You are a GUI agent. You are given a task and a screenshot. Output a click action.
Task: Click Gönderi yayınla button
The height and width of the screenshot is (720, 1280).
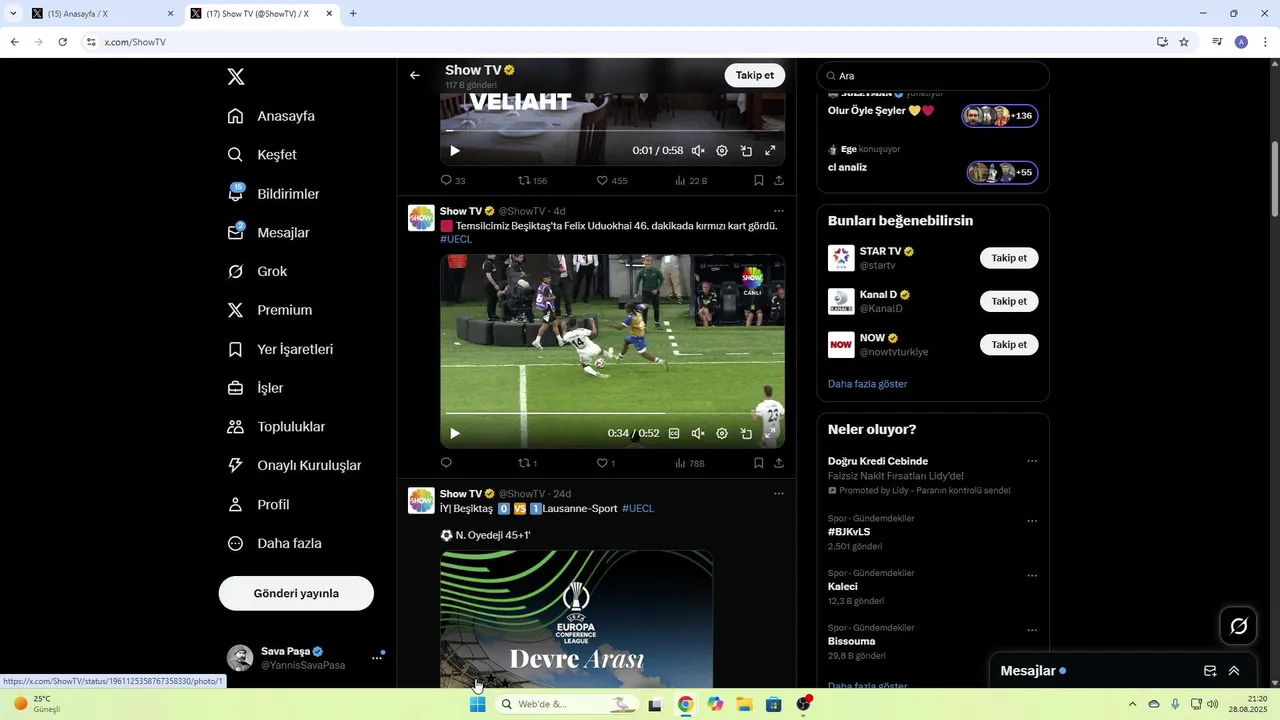[296, 593]
